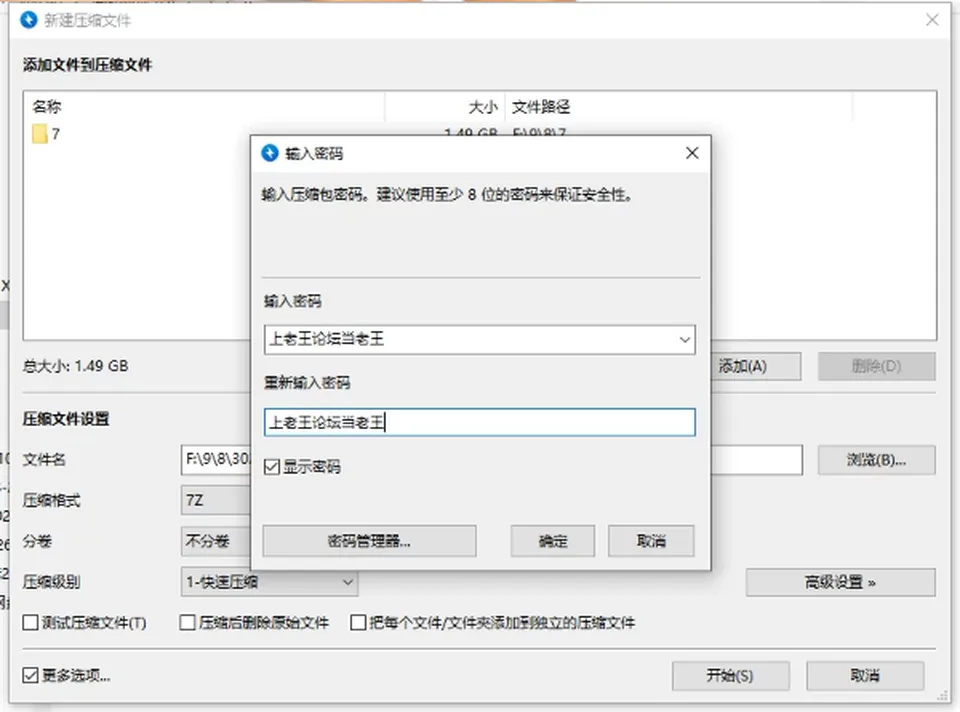The width and height of the screenshot is (960, 712).
Task: Check 把每个文件/文件夹添加到独立的压缩文件 option
Action: tap(358, 623)
